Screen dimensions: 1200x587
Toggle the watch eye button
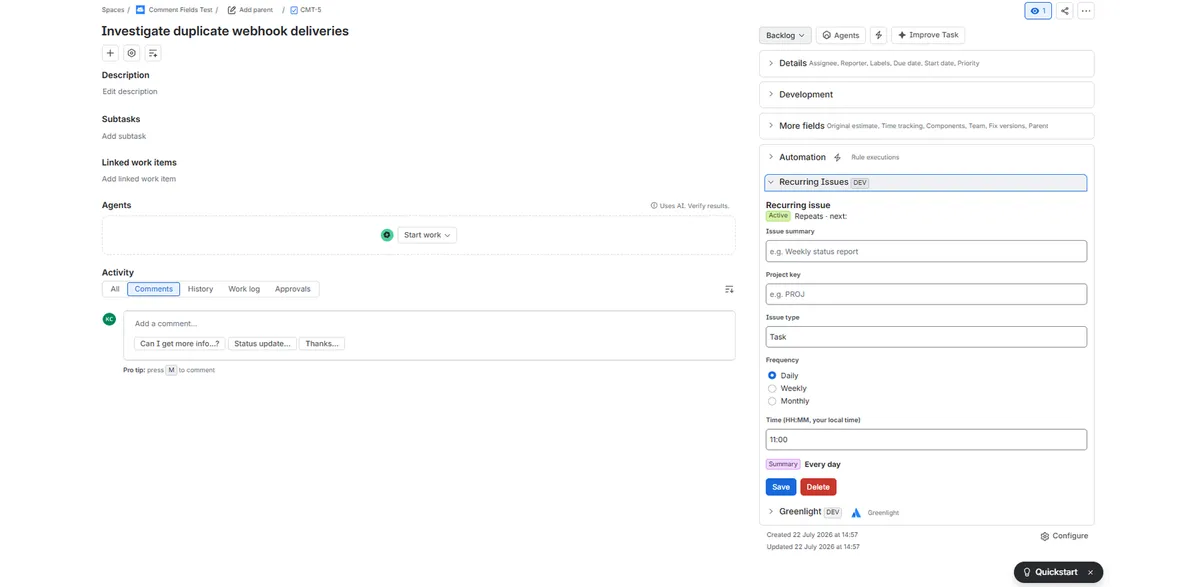coord(1038,11)
